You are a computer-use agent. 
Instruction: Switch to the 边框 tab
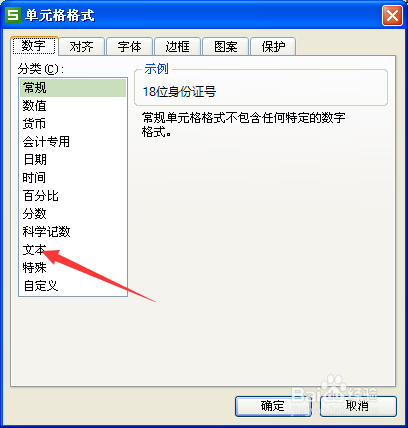coord(177,47)
